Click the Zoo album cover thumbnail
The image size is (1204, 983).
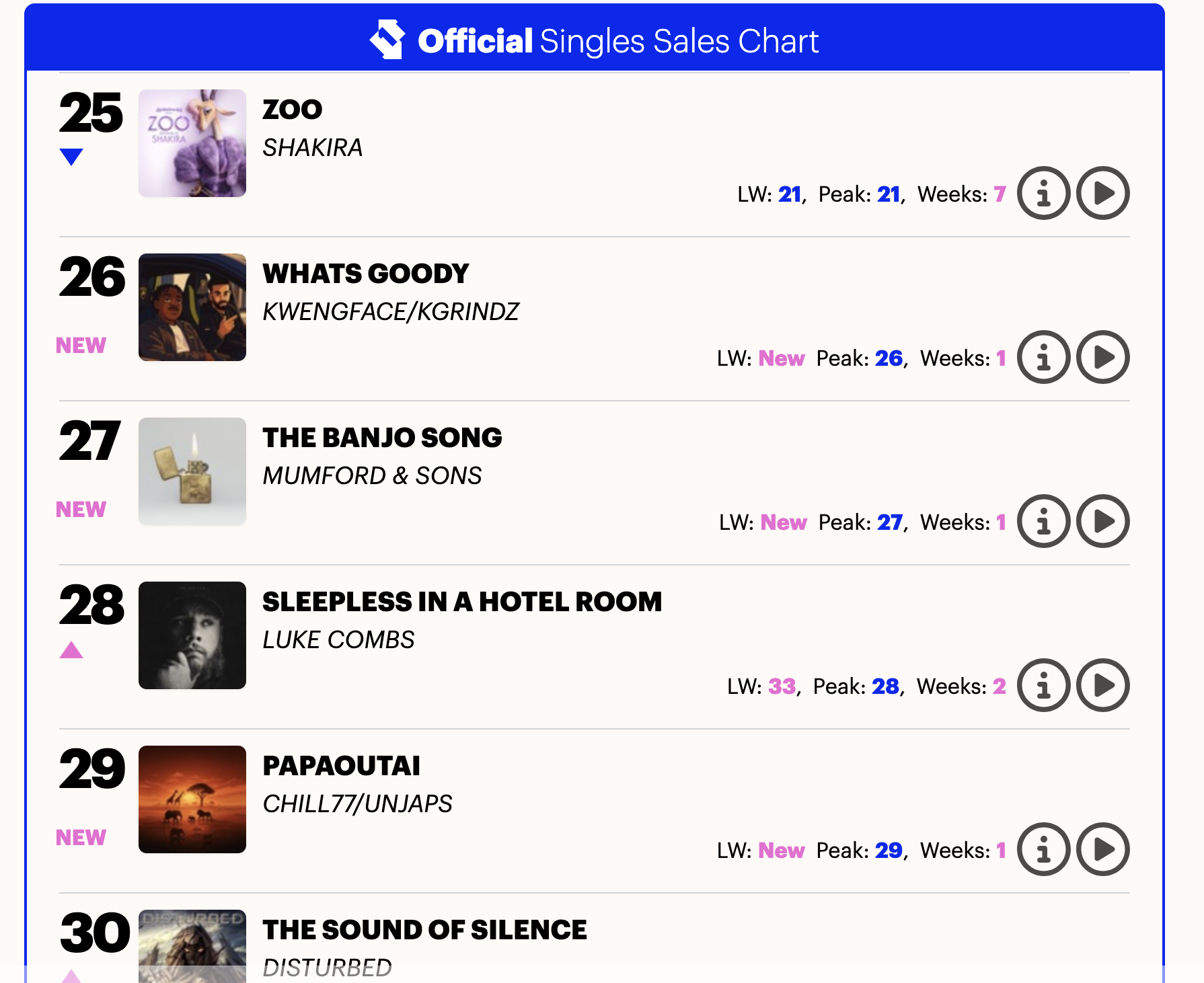pos(192,143)
